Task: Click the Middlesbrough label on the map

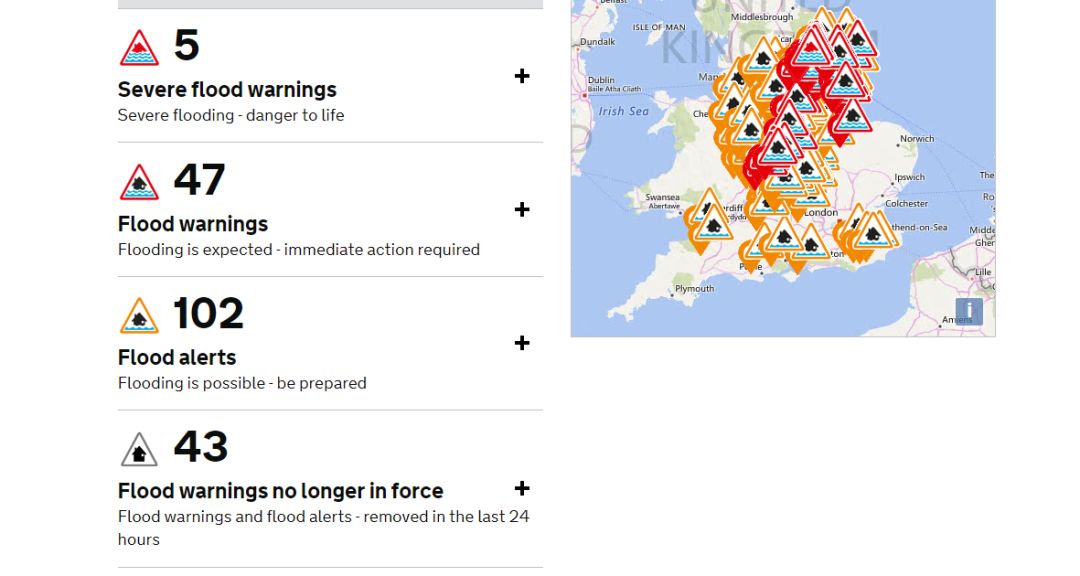Action: pos(762,17)
